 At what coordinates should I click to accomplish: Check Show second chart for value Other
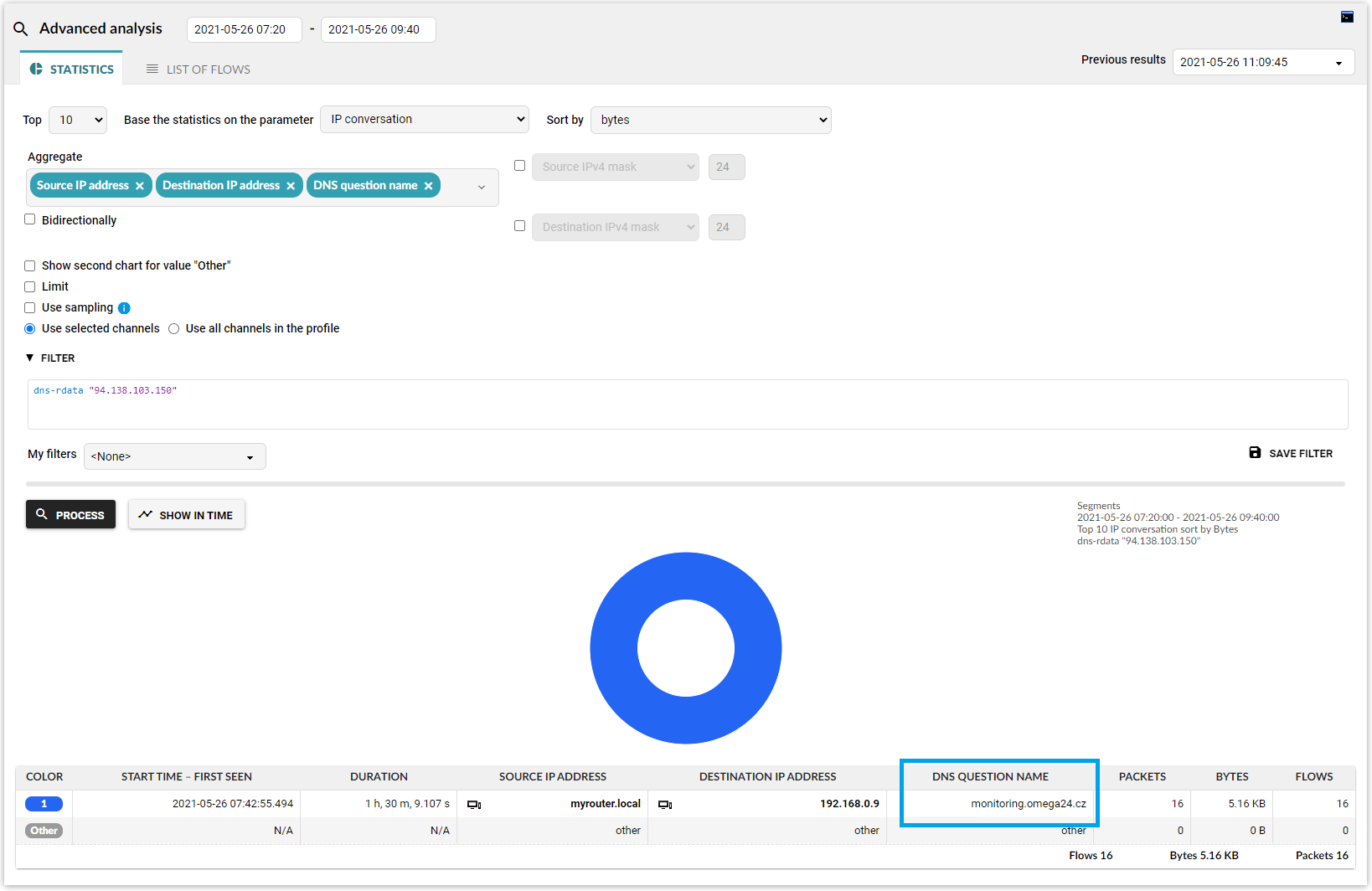(30, 265)
